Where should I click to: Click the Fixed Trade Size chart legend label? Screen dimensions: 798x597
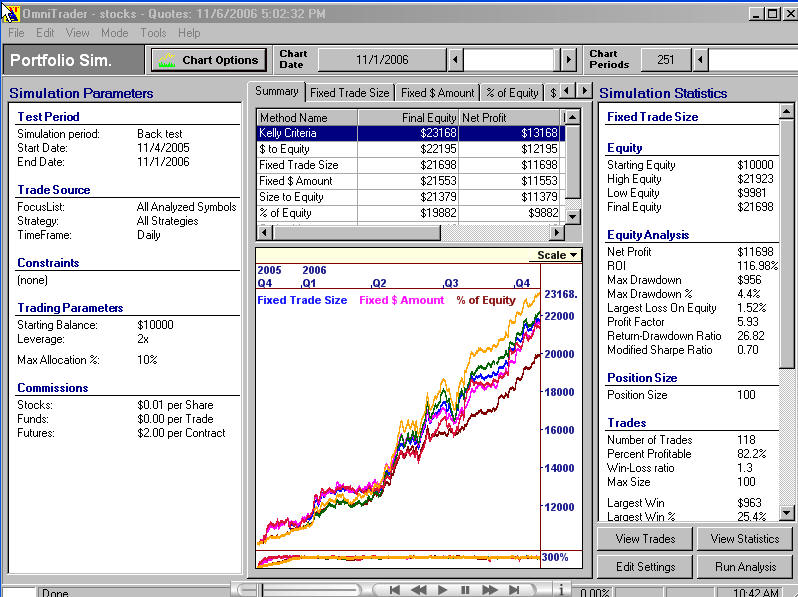[x=302, y=300]
